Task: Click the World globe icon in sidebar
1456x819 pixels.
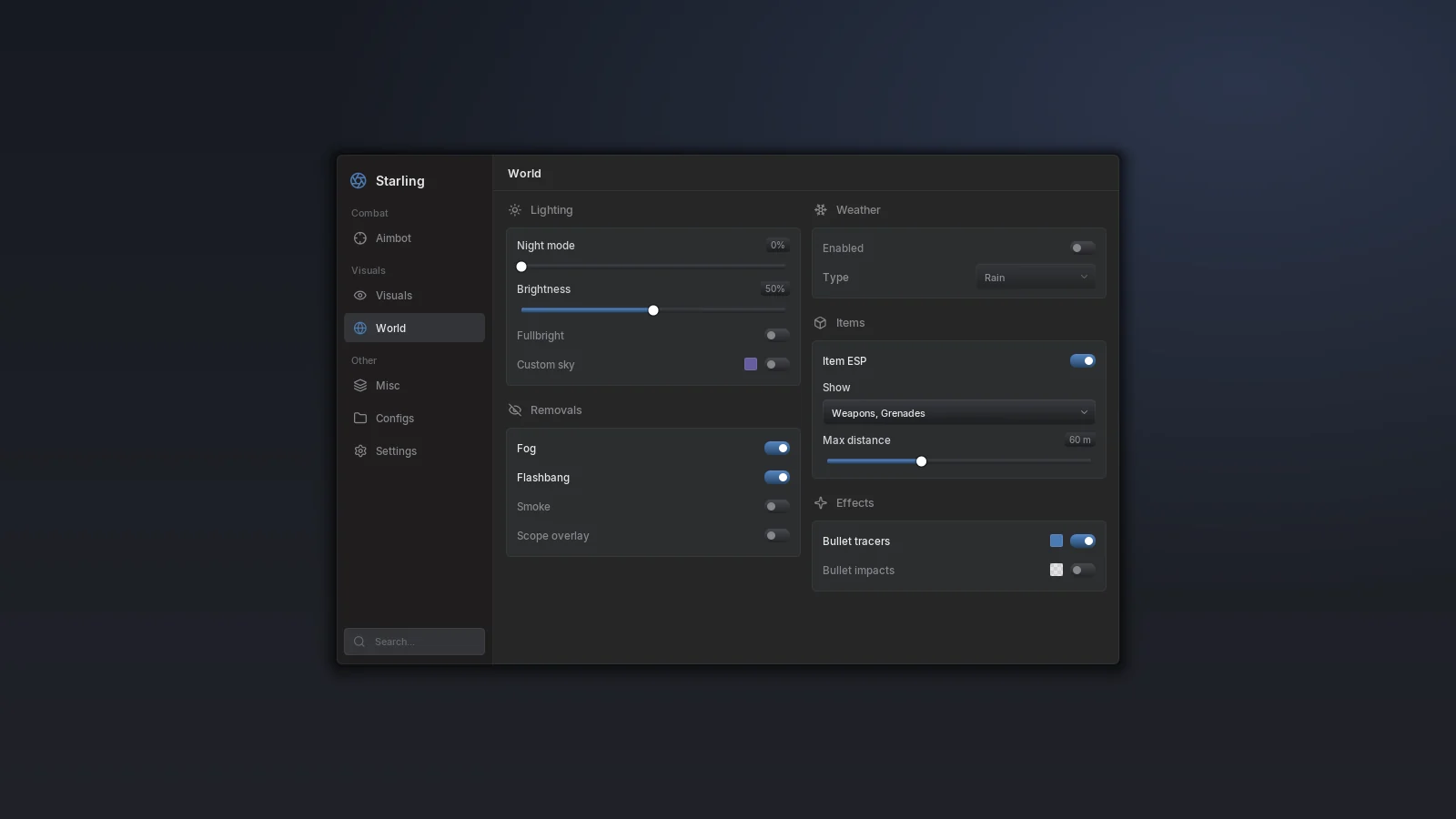Action: [x=360, y=329]
